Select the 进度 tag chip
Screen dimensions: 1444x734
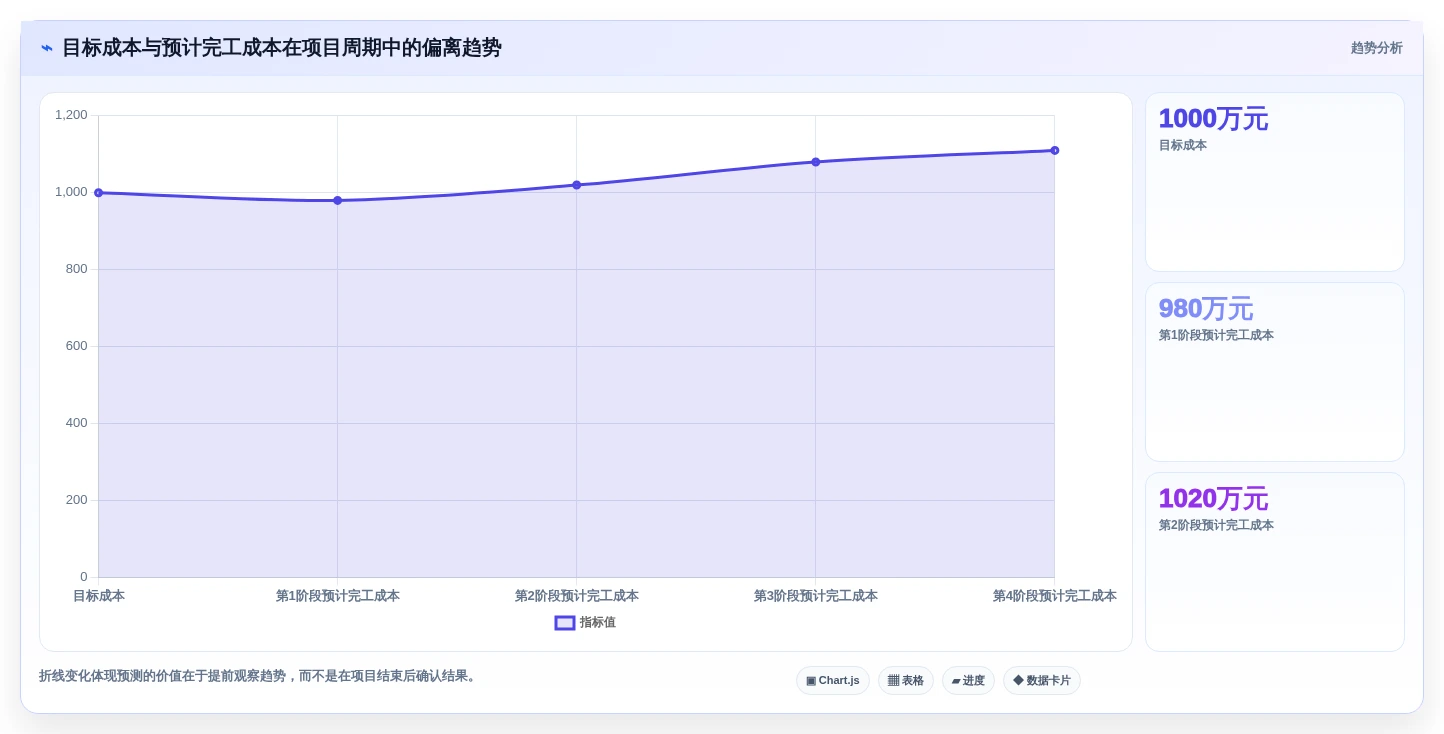click(x=968, y=681)
